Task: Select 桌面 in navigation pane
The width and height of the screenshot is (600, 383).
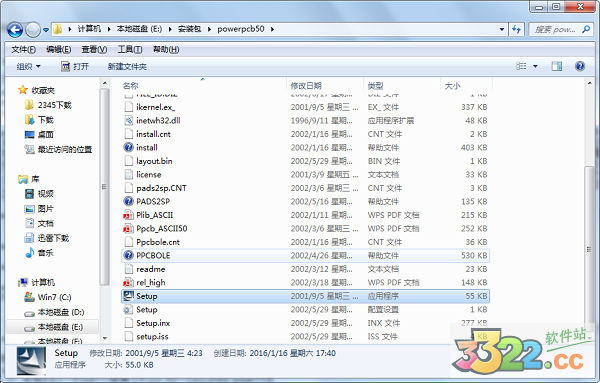Action: pos(39,135)
